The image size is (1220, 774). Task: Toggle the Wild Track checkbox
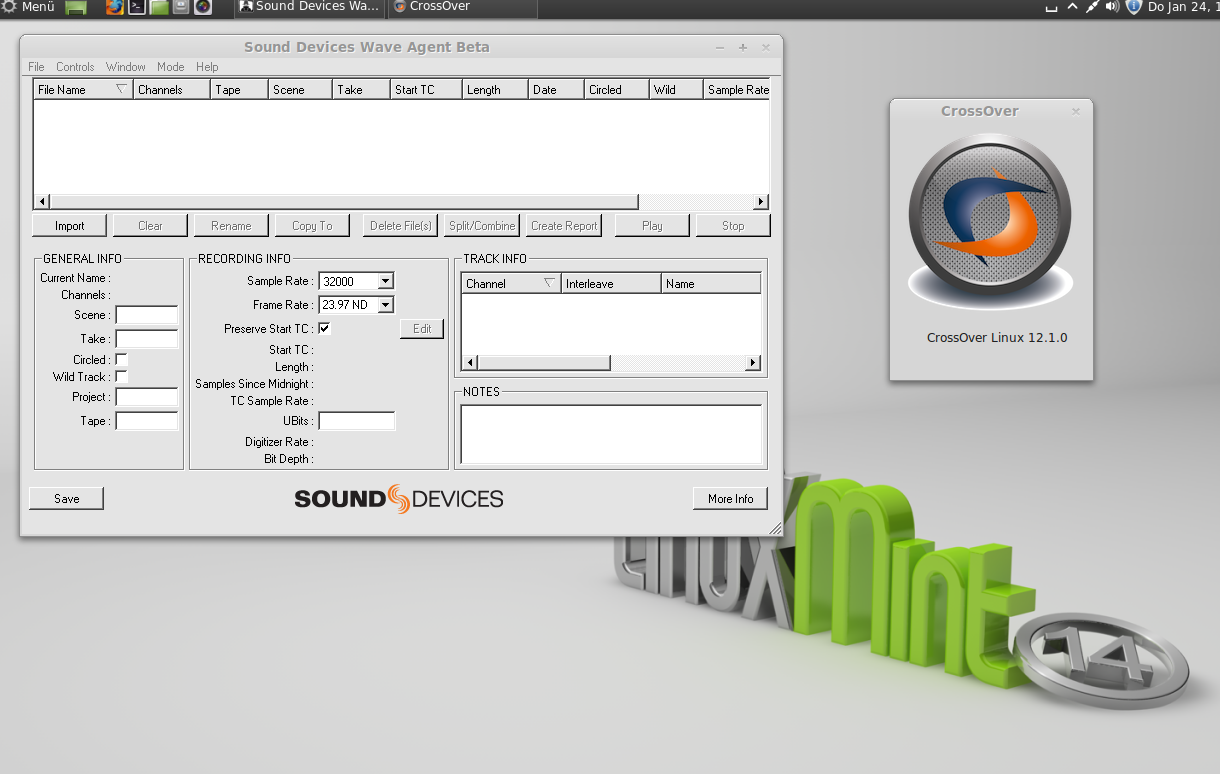pyautogui.click(x=121, y=375)
